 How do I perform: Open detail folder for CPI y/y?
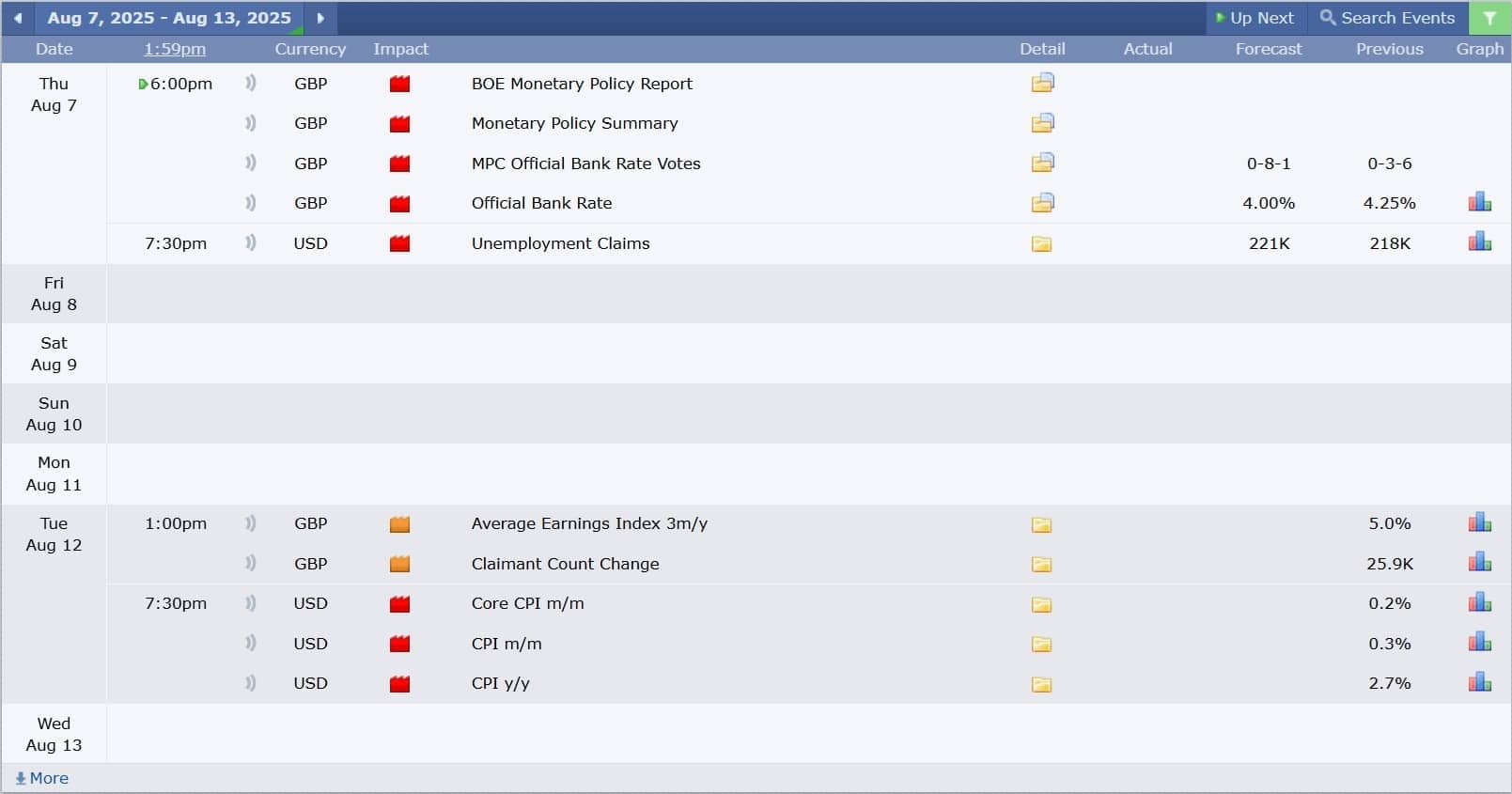click(1041, 684)
